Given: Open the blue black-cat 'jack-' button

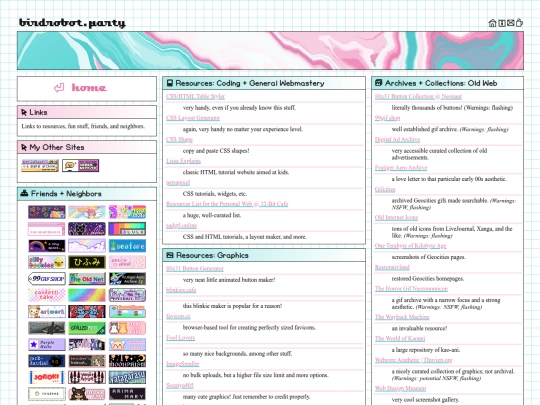Looking at the screenshot, I should coord(46,361).
